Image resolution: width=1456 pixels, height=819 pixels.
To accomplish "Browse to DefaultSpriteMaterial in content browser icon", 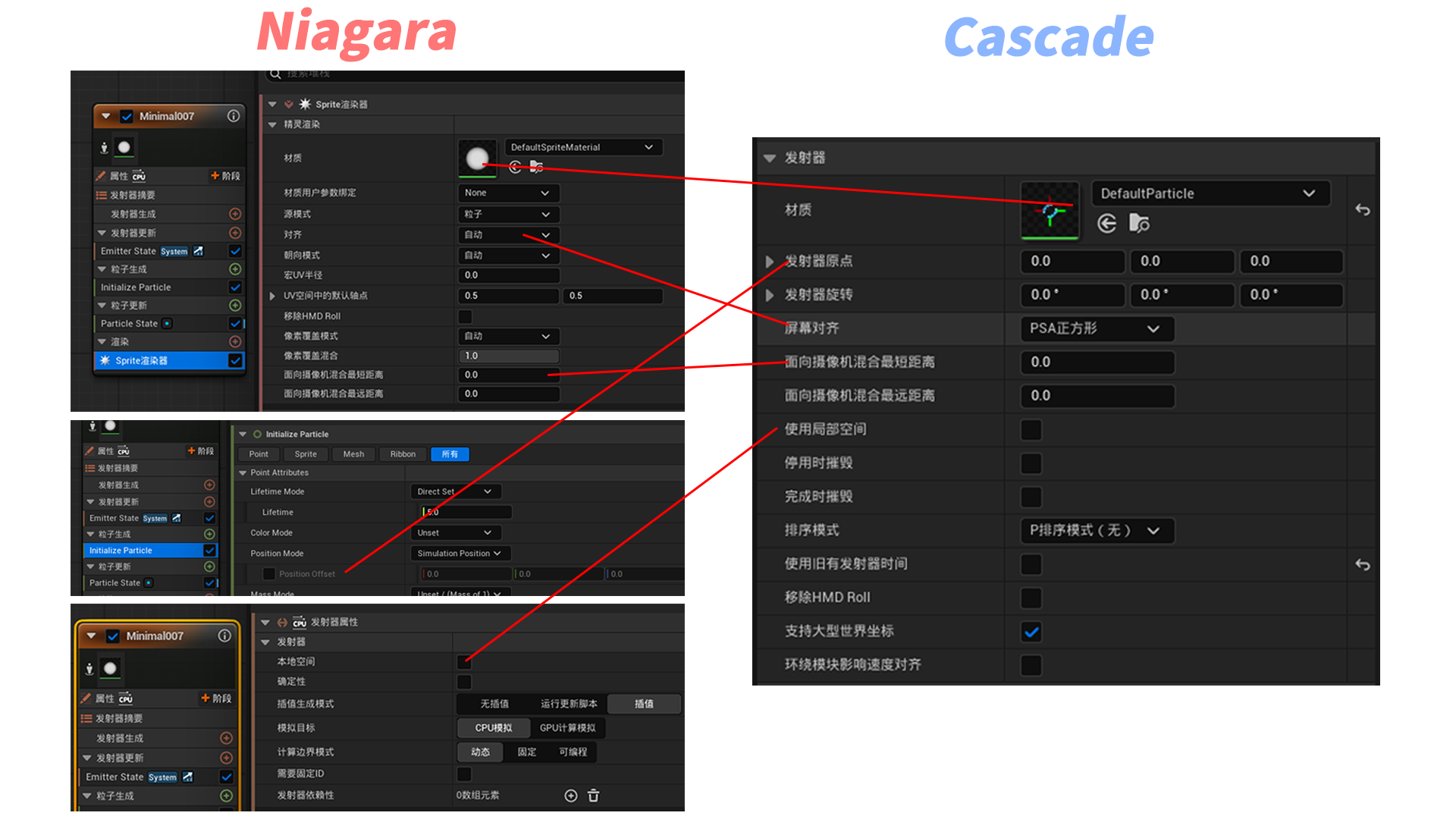I will point(536,167).
